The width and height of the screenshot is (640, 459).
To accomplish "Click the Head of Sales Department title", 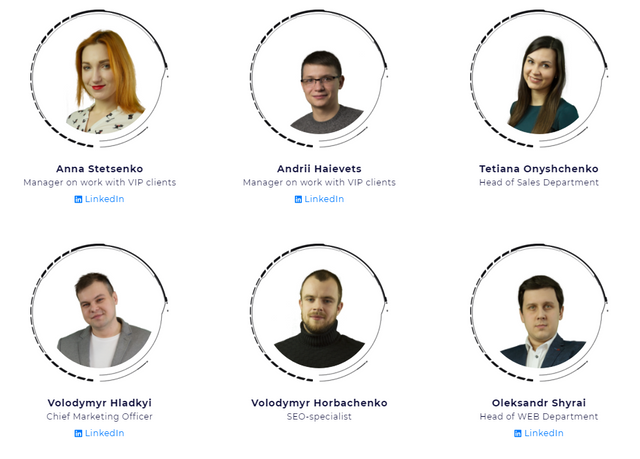I will (539, 182).
